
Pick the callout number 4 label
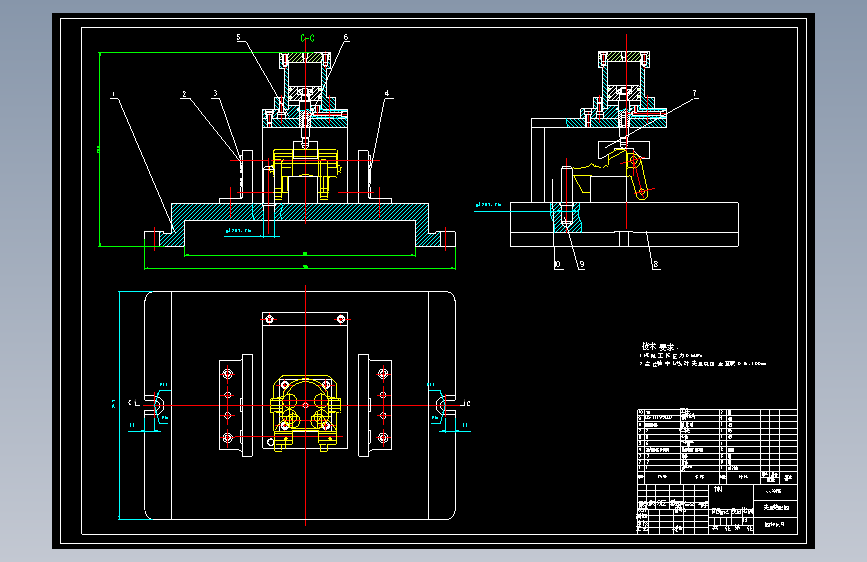[x=387, y=93]
